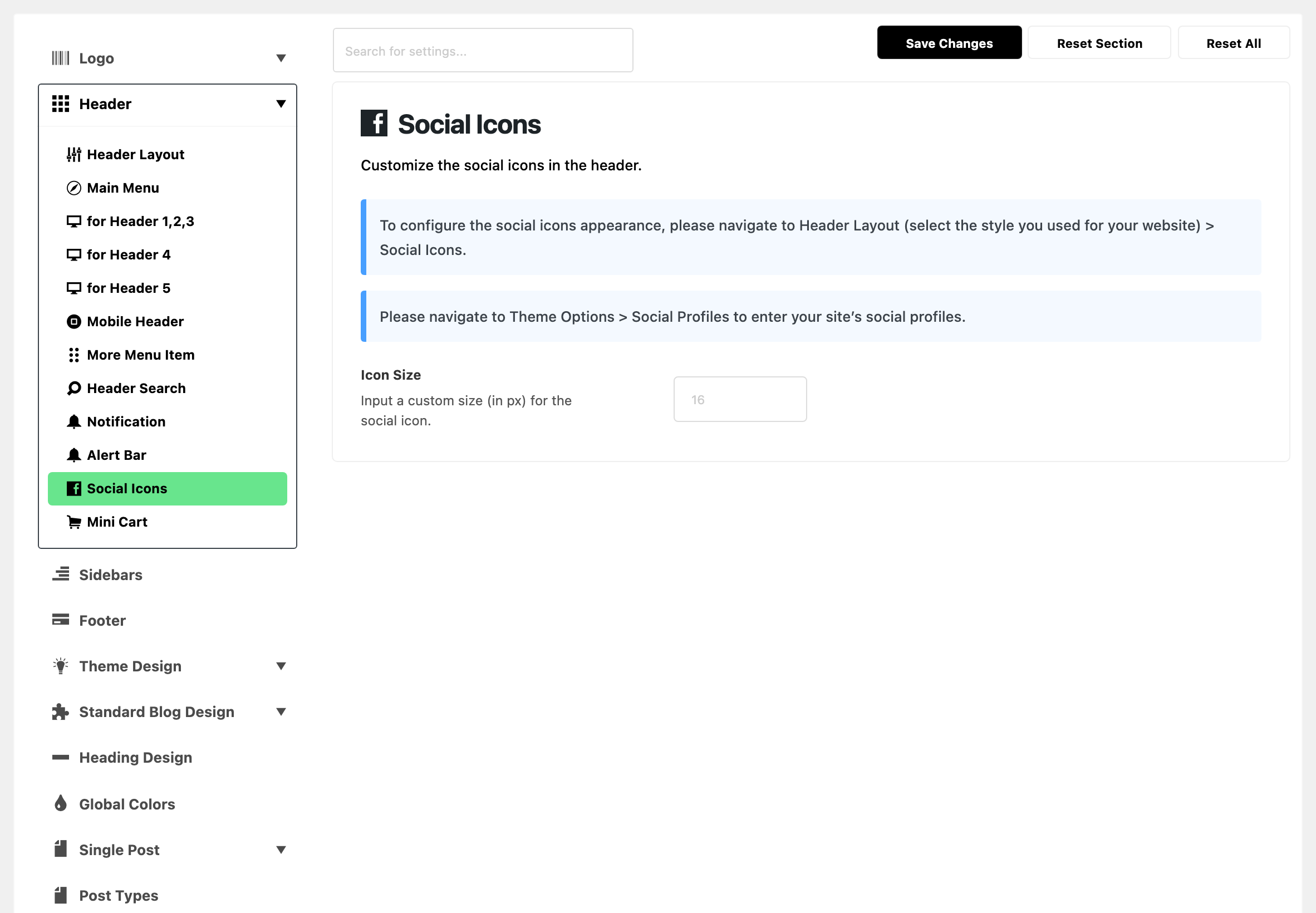The image size is (1316, 913).
Task: Open Mobile Header settings
Action: [x=167, y=321]
